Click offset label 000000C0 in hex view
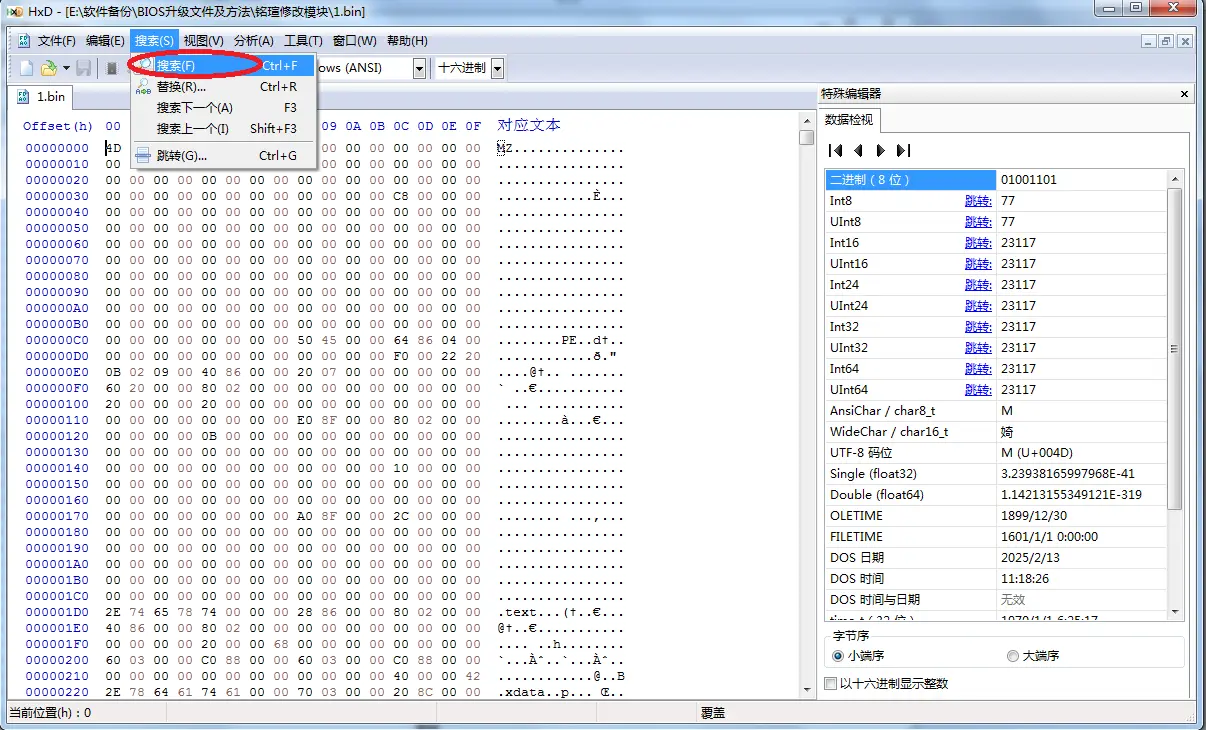Image resolution: width=1206 pixels, height=730 pixels. [x=57, y=340]
